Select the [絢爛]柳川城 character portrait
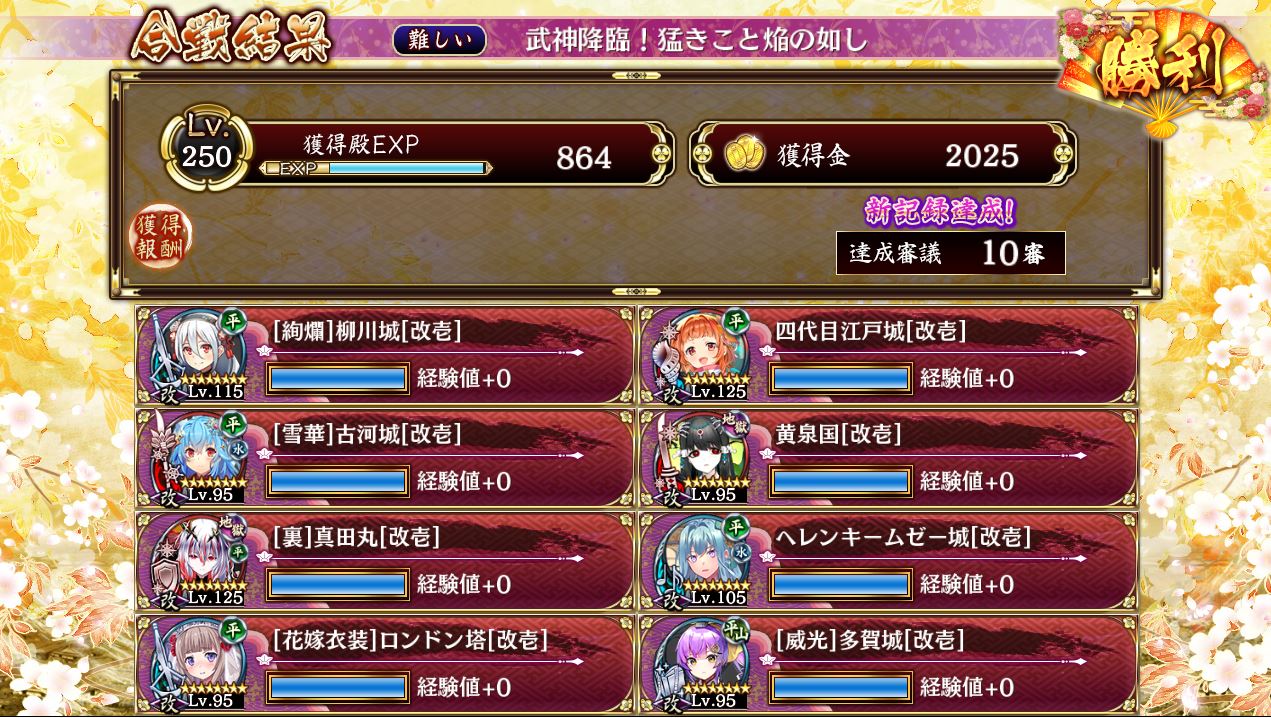 click(x=198, y=354)
